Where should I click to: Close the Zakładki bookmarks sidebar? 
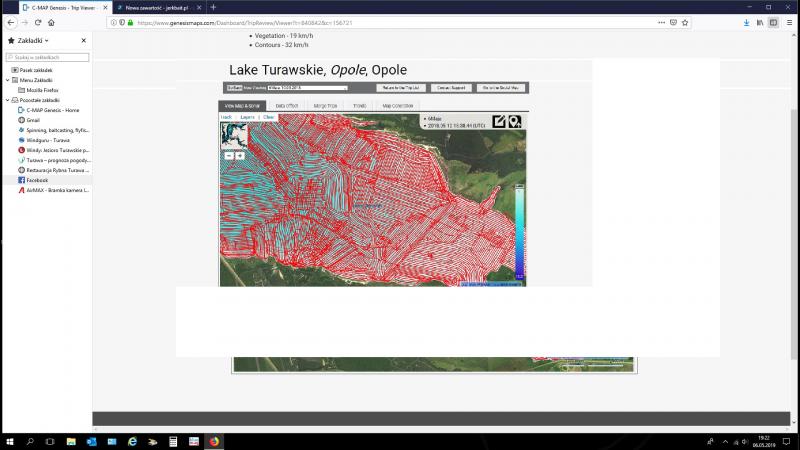pos(83,41)
